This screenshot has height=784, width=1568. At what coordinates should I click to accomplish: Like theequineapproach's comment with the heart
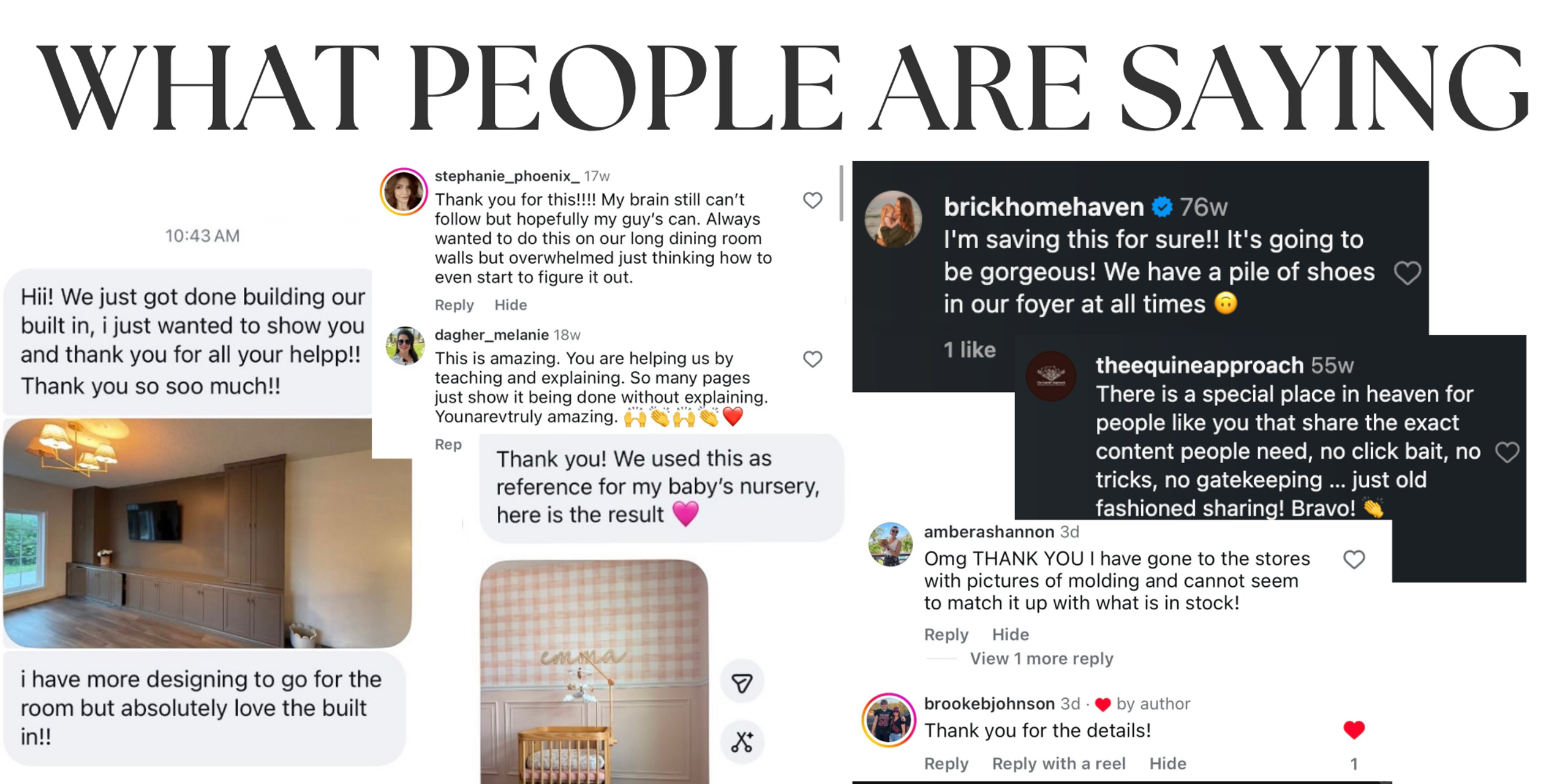1507,452
